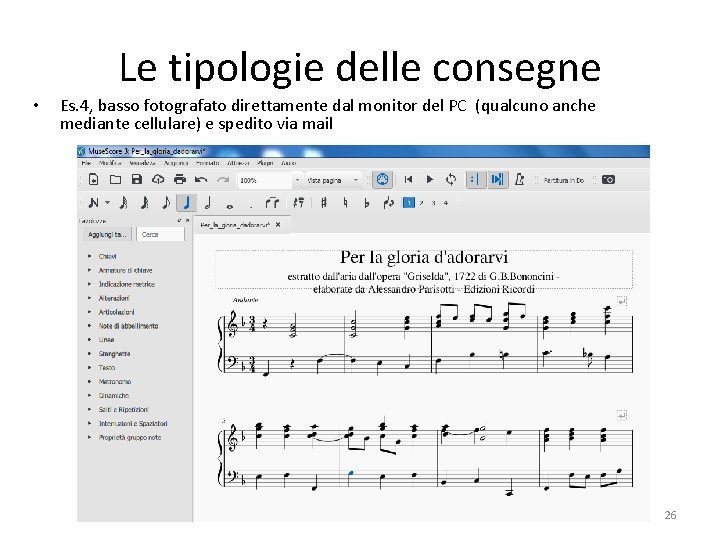Toggle the Partitura in Do button

pyautogui.click(x=563, y=180)
